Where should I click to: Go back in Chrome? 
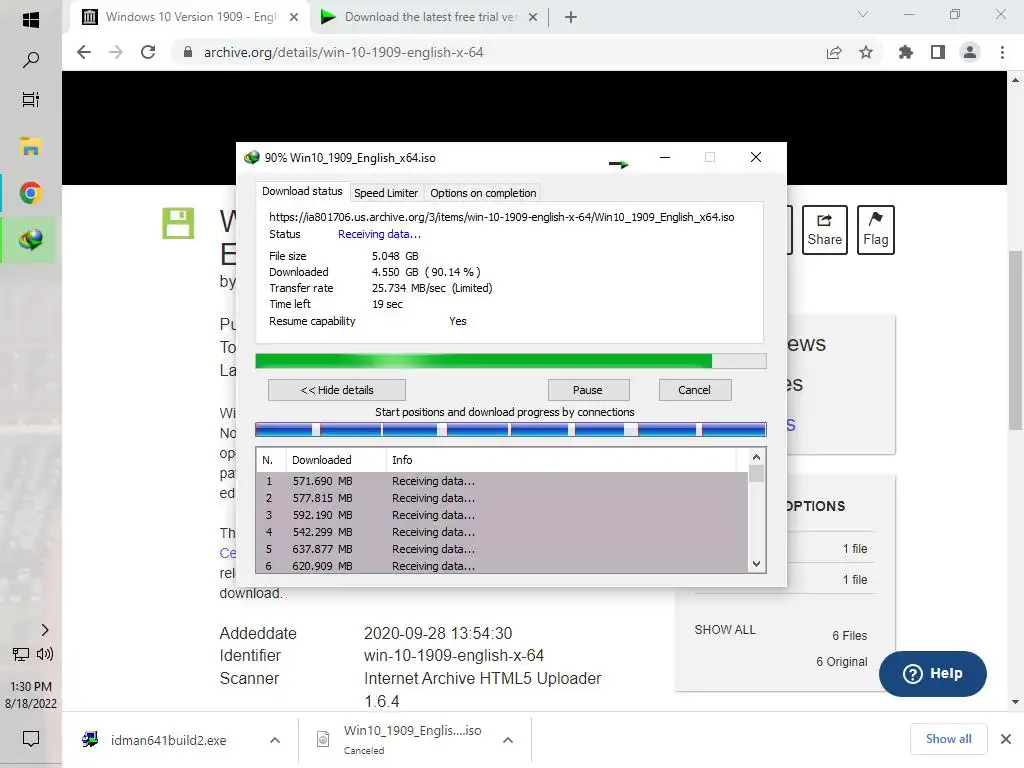(84, 52)
